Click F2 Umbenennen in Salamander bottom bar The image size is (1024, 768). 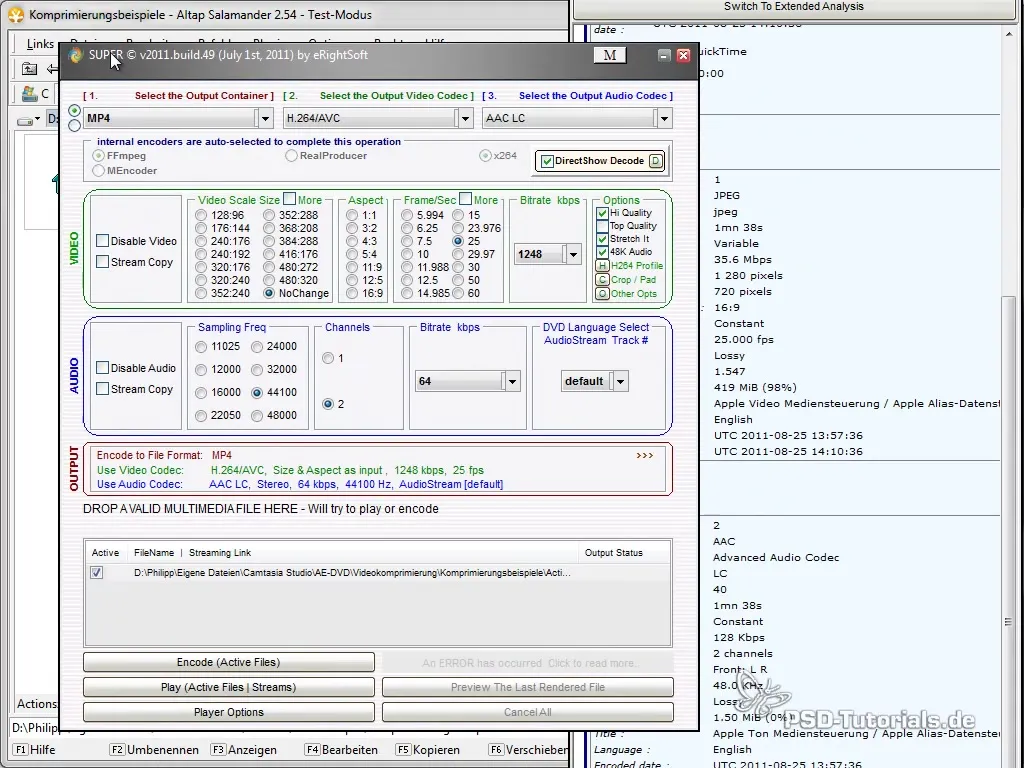155,750
